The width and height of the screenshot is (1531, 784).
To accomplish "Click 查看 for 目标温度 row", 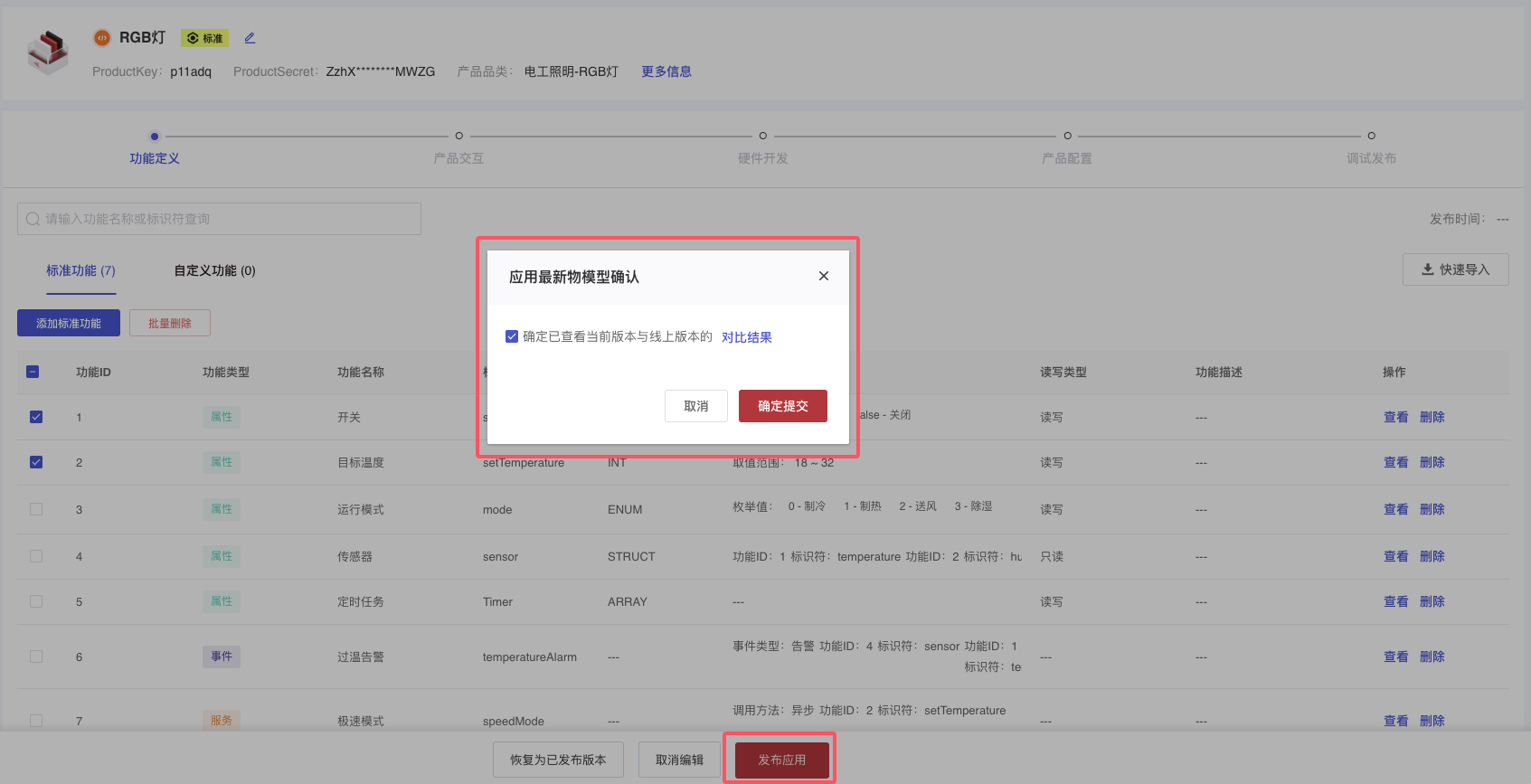I will 1395,462.
